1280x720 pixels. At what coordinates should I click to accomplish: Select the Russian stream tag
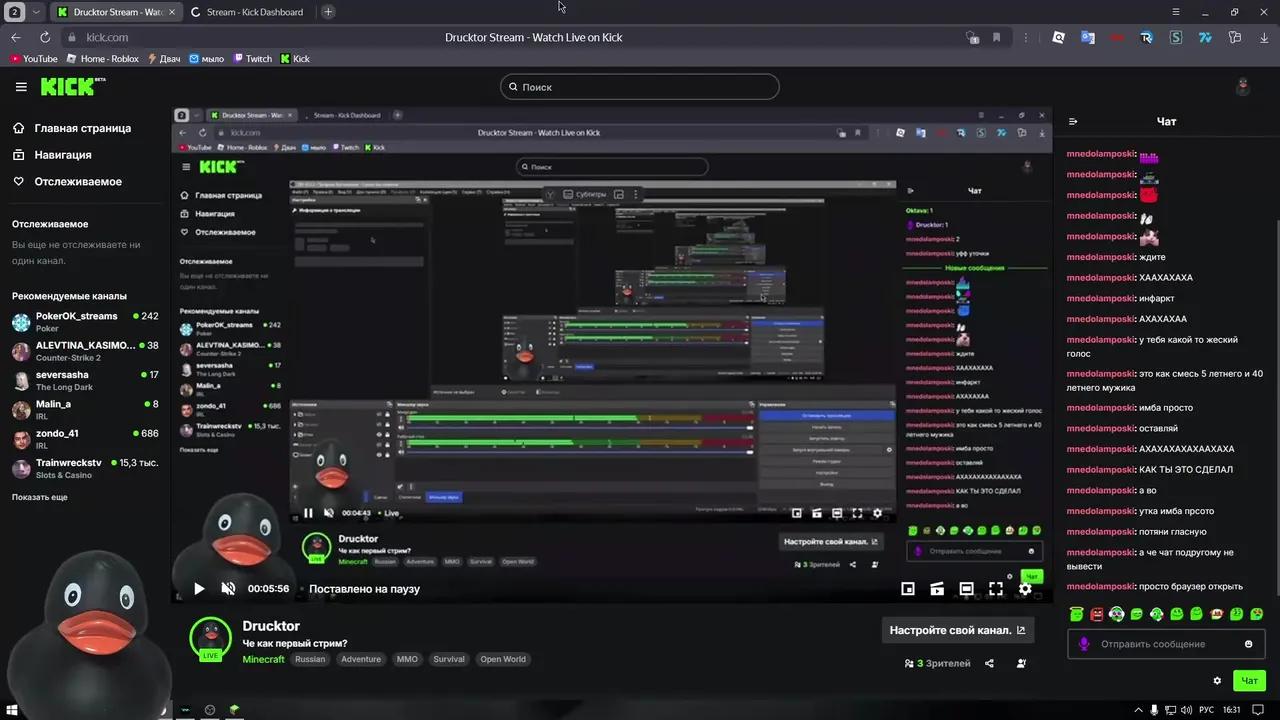click(310, 659)
